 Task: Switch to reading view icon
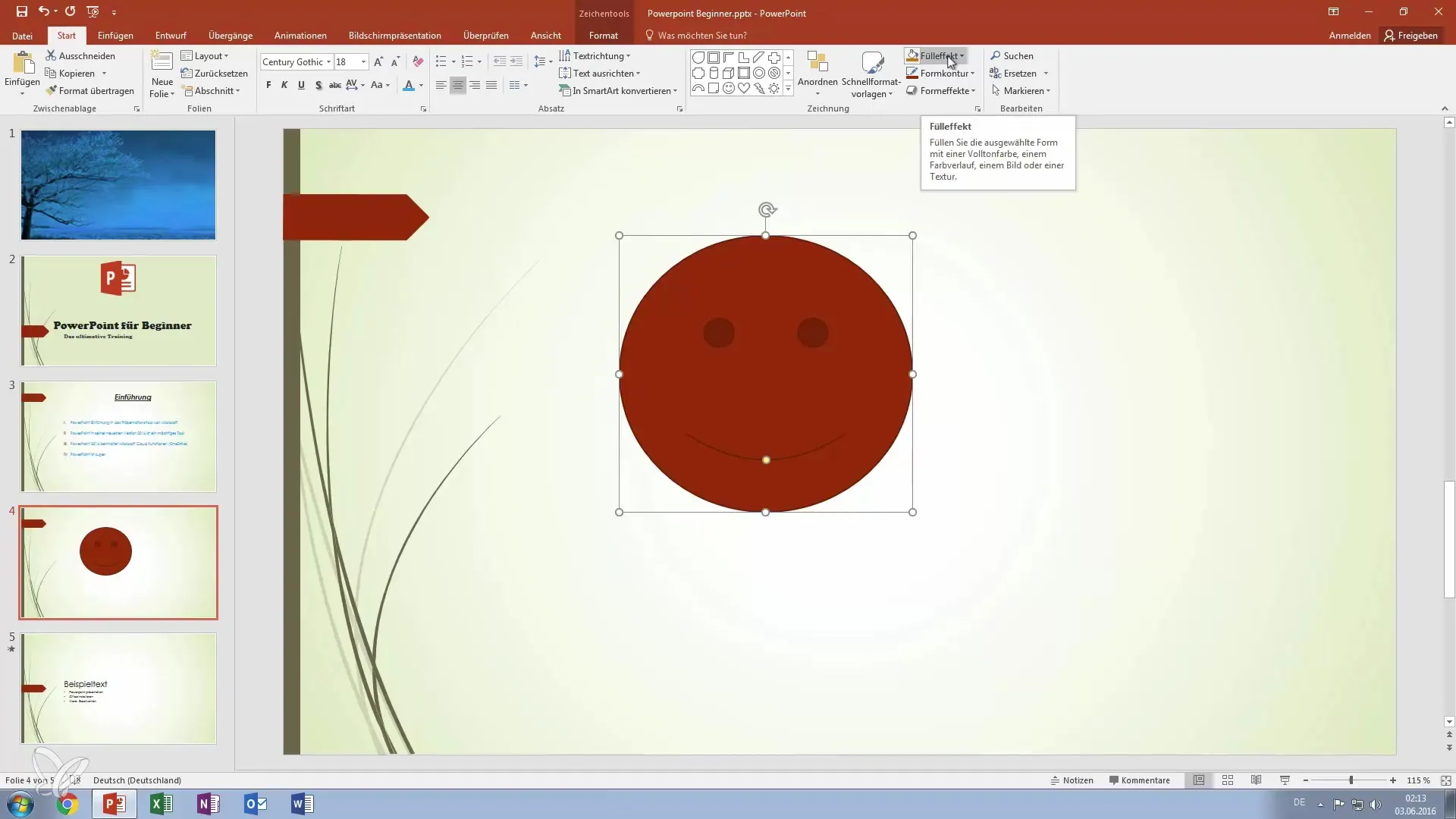coord(1257,780)
